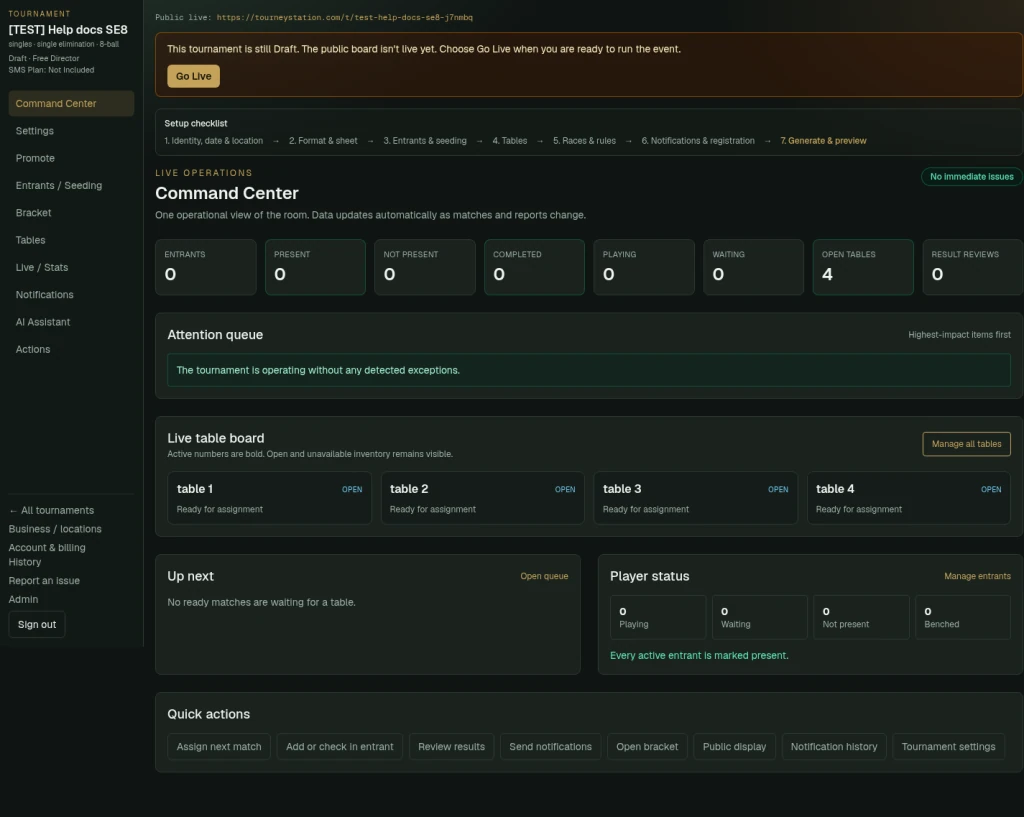Select the Present stat card
This screenshot has height=817, width=1024.
tap(315, 267)
